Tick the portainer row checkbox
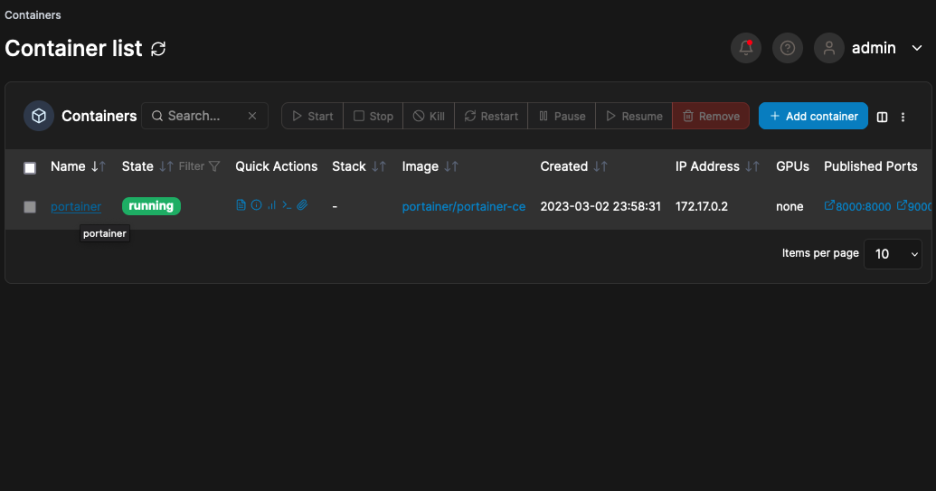936x491 pixels. coord(30,206)
